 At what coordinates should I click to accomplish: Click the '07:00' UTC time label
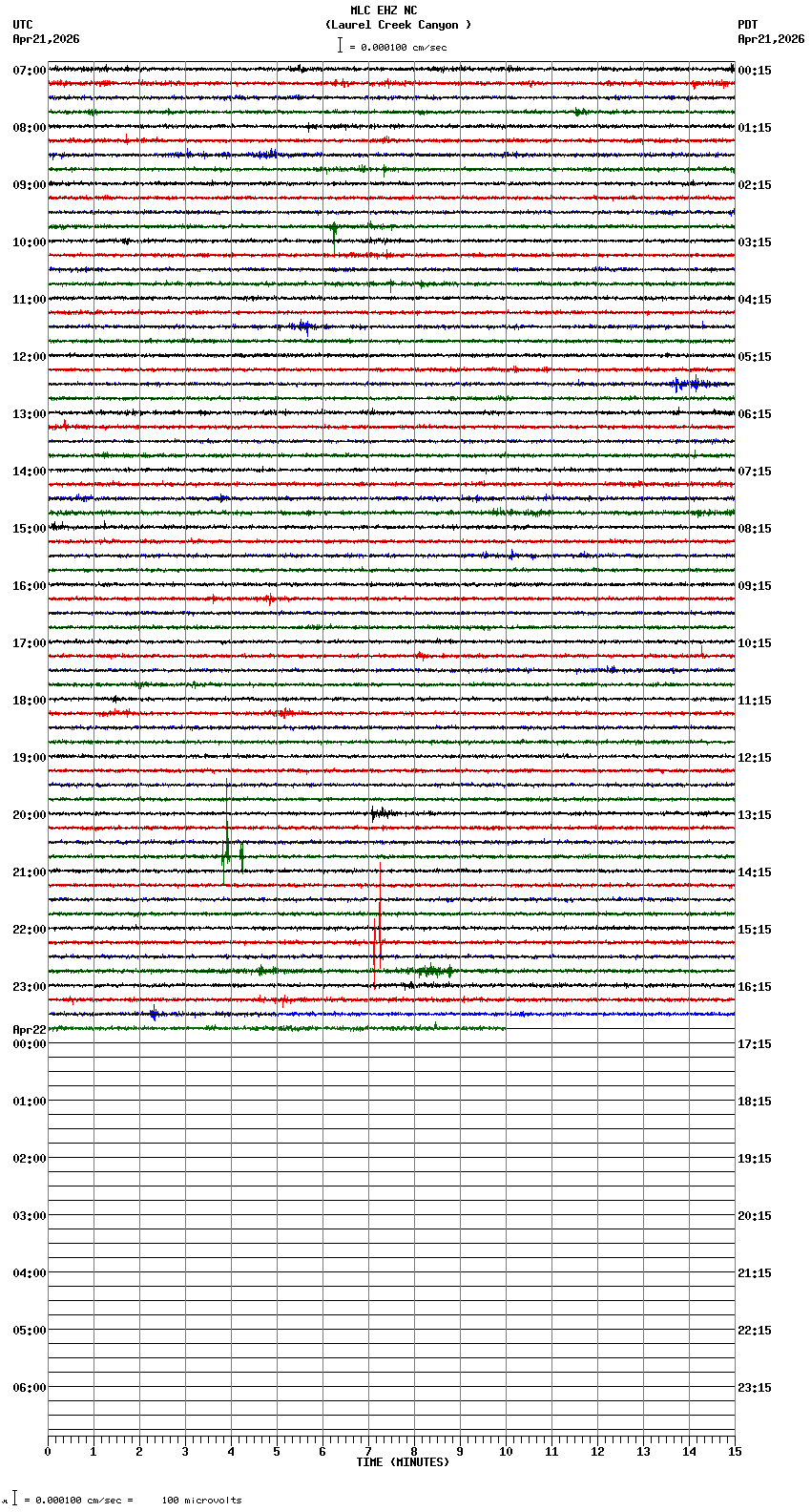29,71
